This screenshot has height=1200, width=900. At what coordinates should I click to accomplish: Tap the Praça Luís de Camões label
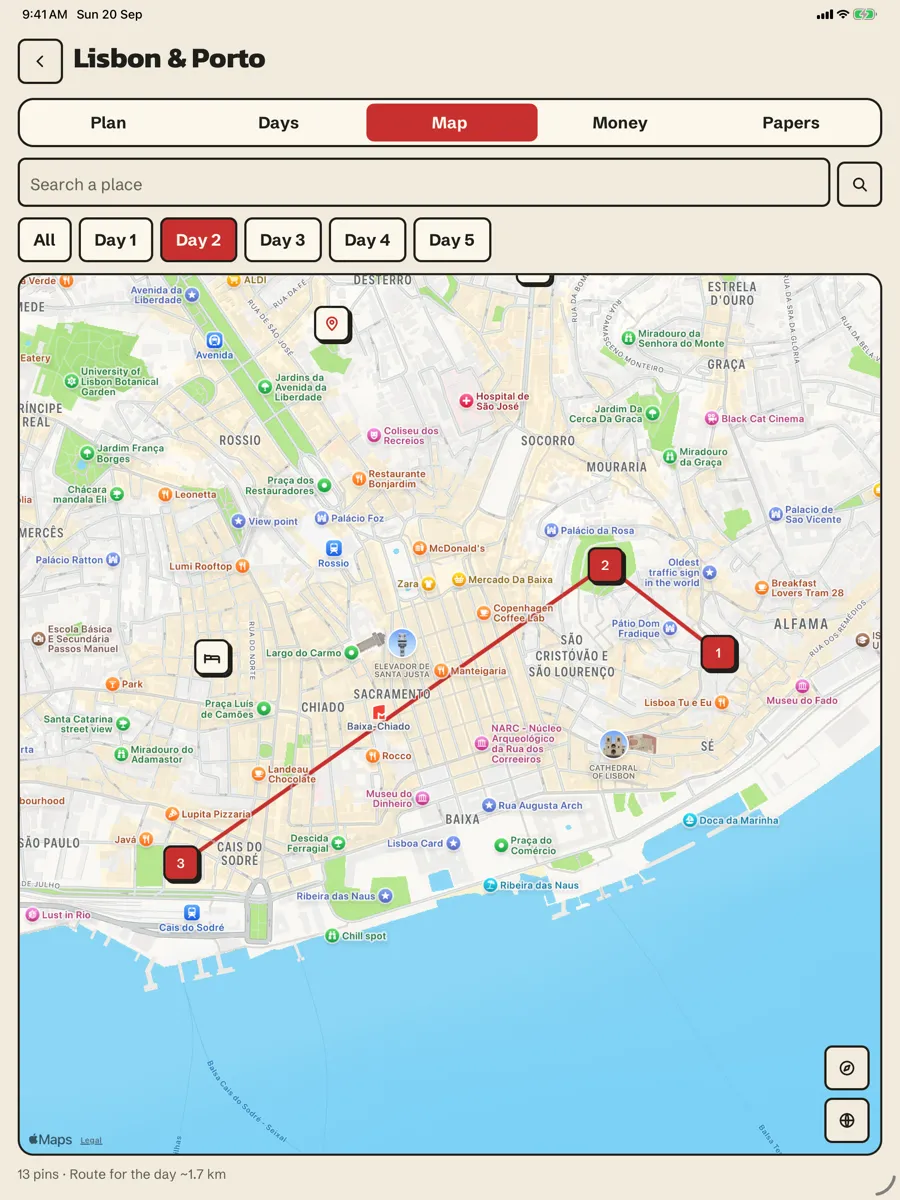(x=229, y=709)
